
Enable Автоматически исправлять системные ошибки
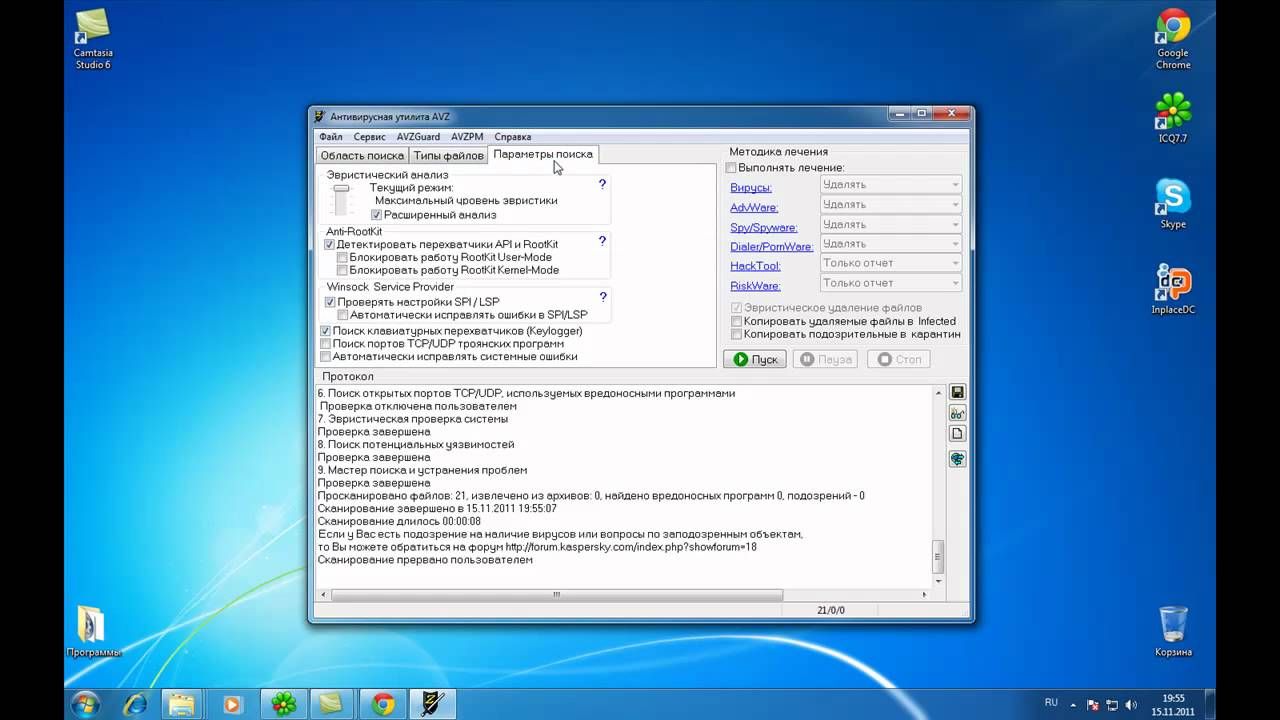tap(325, 356)
